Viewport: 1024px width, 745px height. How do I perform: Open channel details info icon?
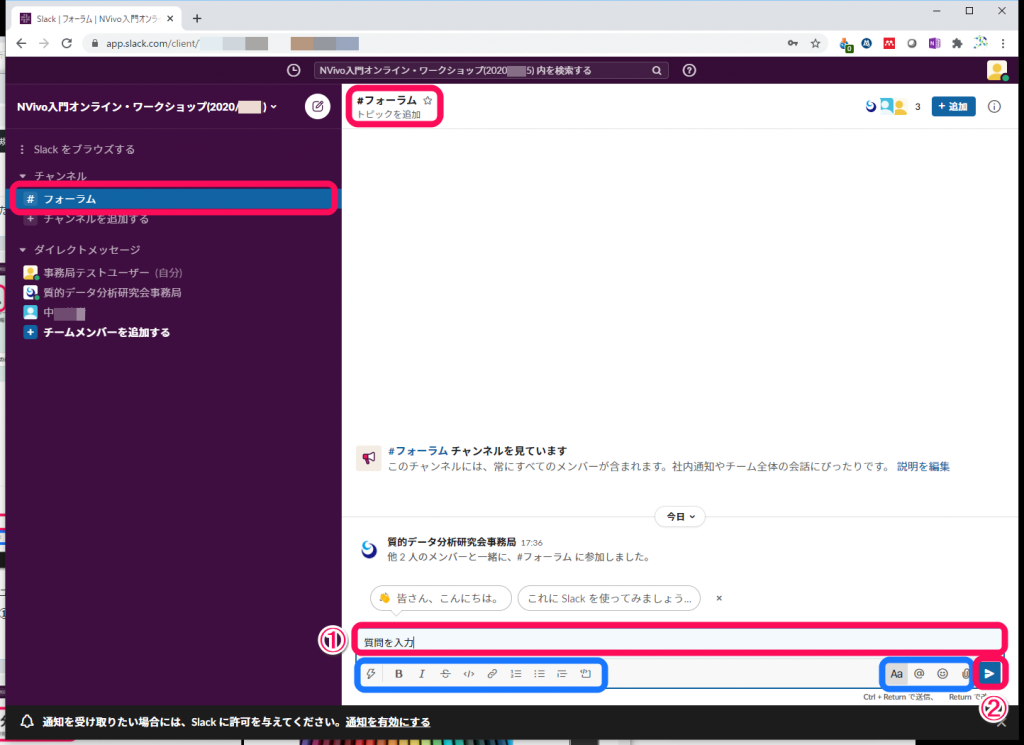(994, 106)
